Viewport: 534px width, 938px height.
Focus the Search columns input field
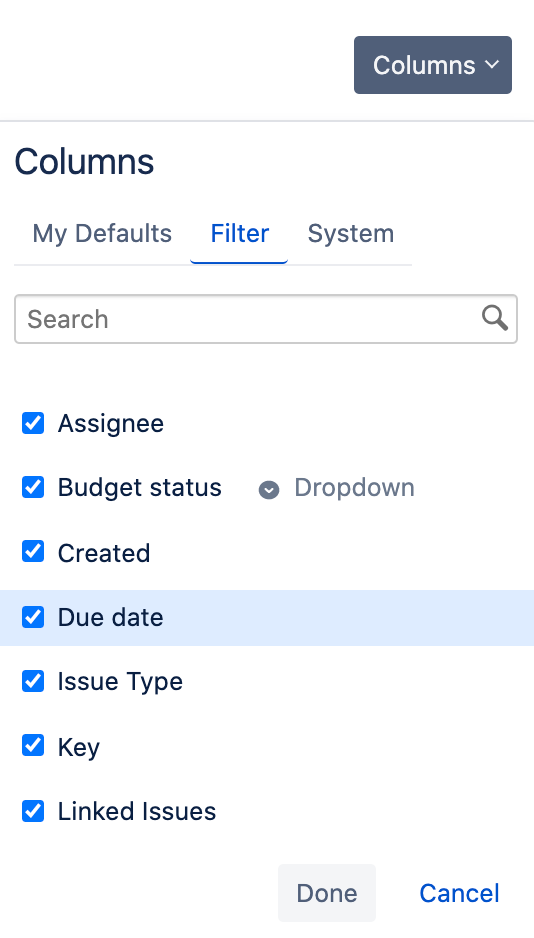pos(266,319)
